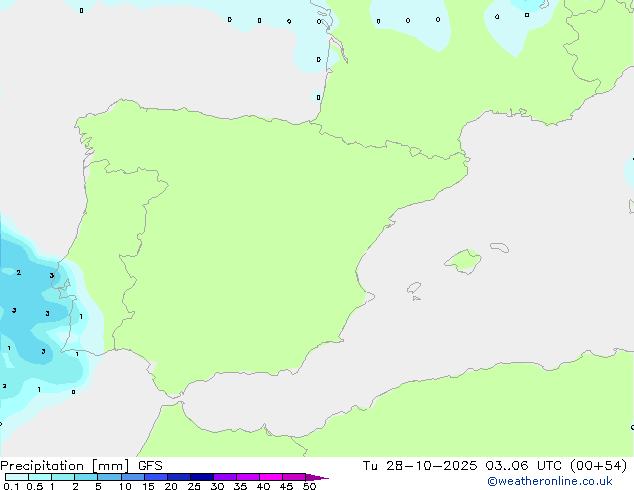Viewport: 634px width, 490px height.
Task: Click the legend label '0.1'
Action: point(11,486)
